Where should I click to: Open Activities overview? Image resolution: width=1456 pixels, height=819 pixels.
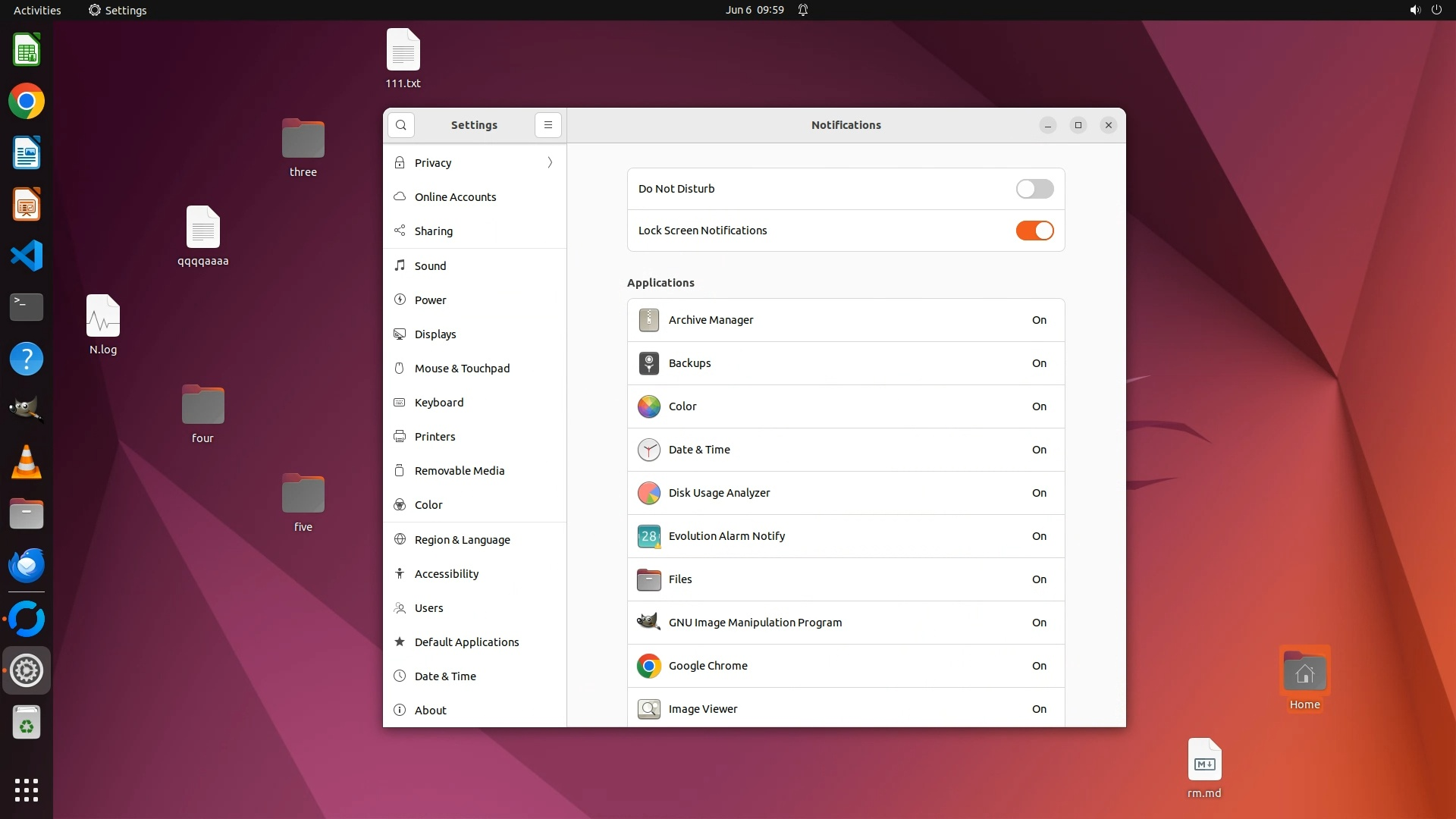pyautogui.click(x=37, y=10)
